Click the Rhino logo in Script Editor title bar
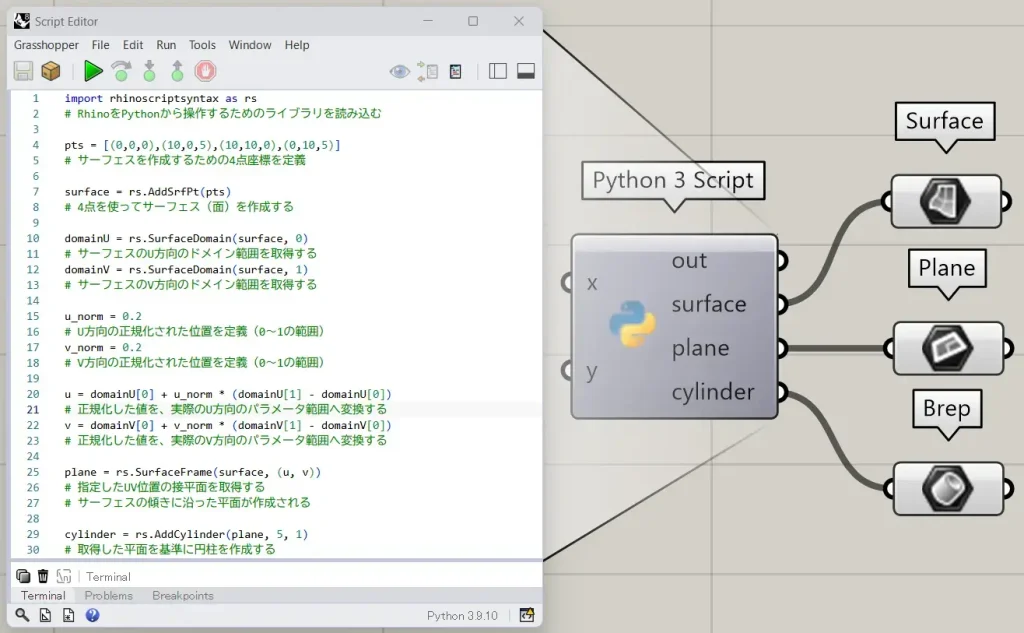Viewport: 1024px width, 633px height. [x=22, y=21]
